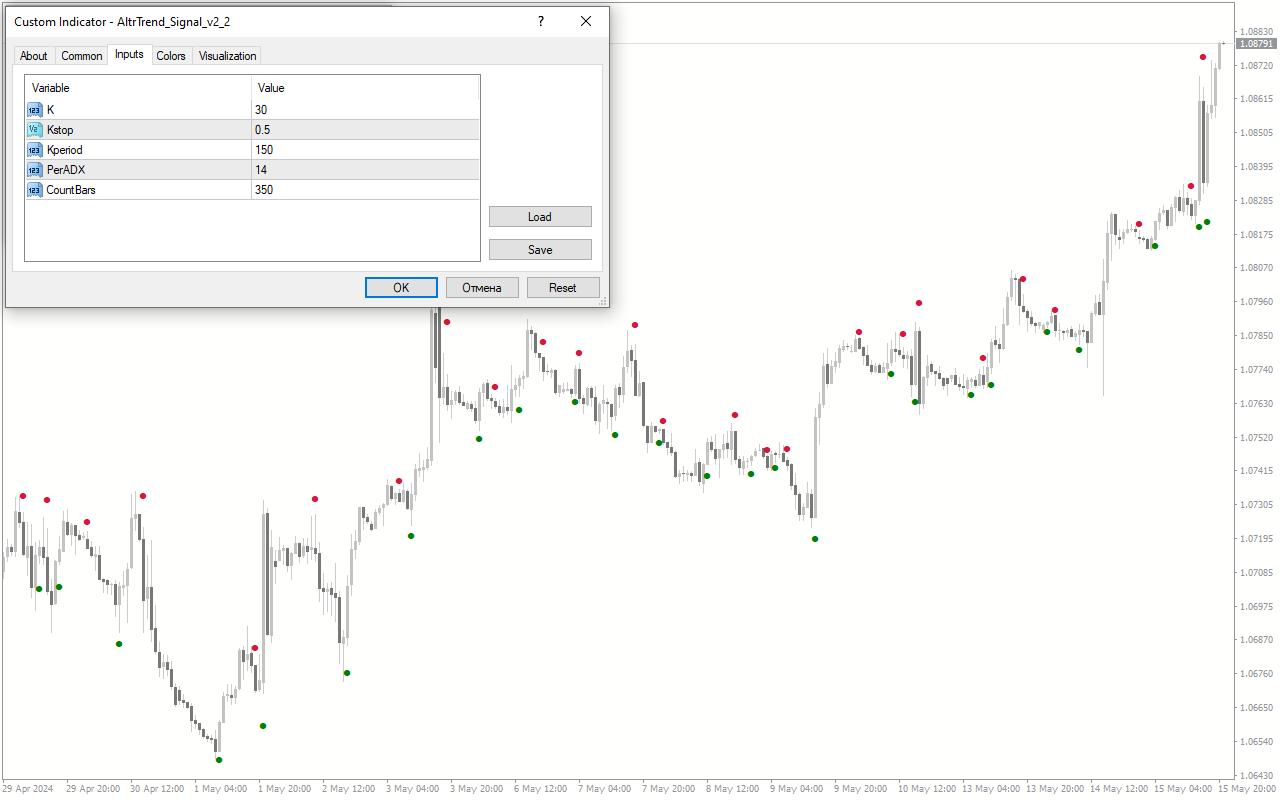Select the PerADX variable name

point(66,170)
